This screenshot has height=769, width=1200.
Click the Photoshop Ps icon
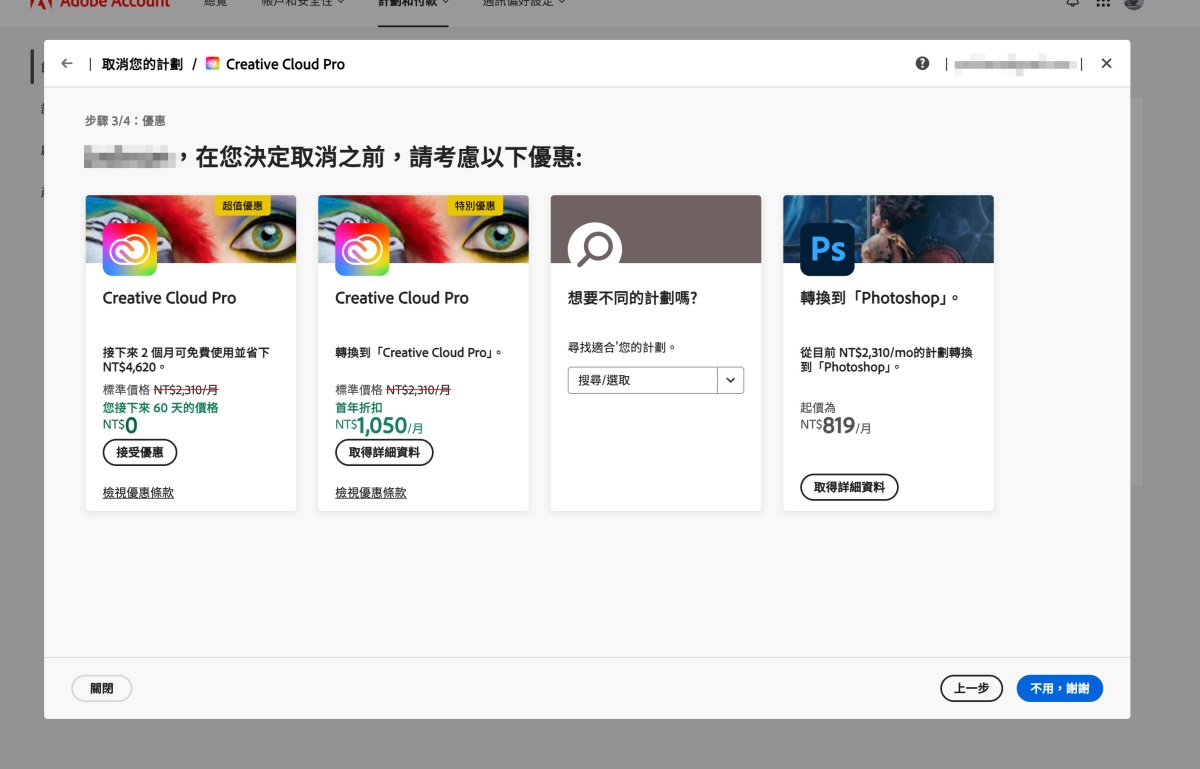click(827, 248)
